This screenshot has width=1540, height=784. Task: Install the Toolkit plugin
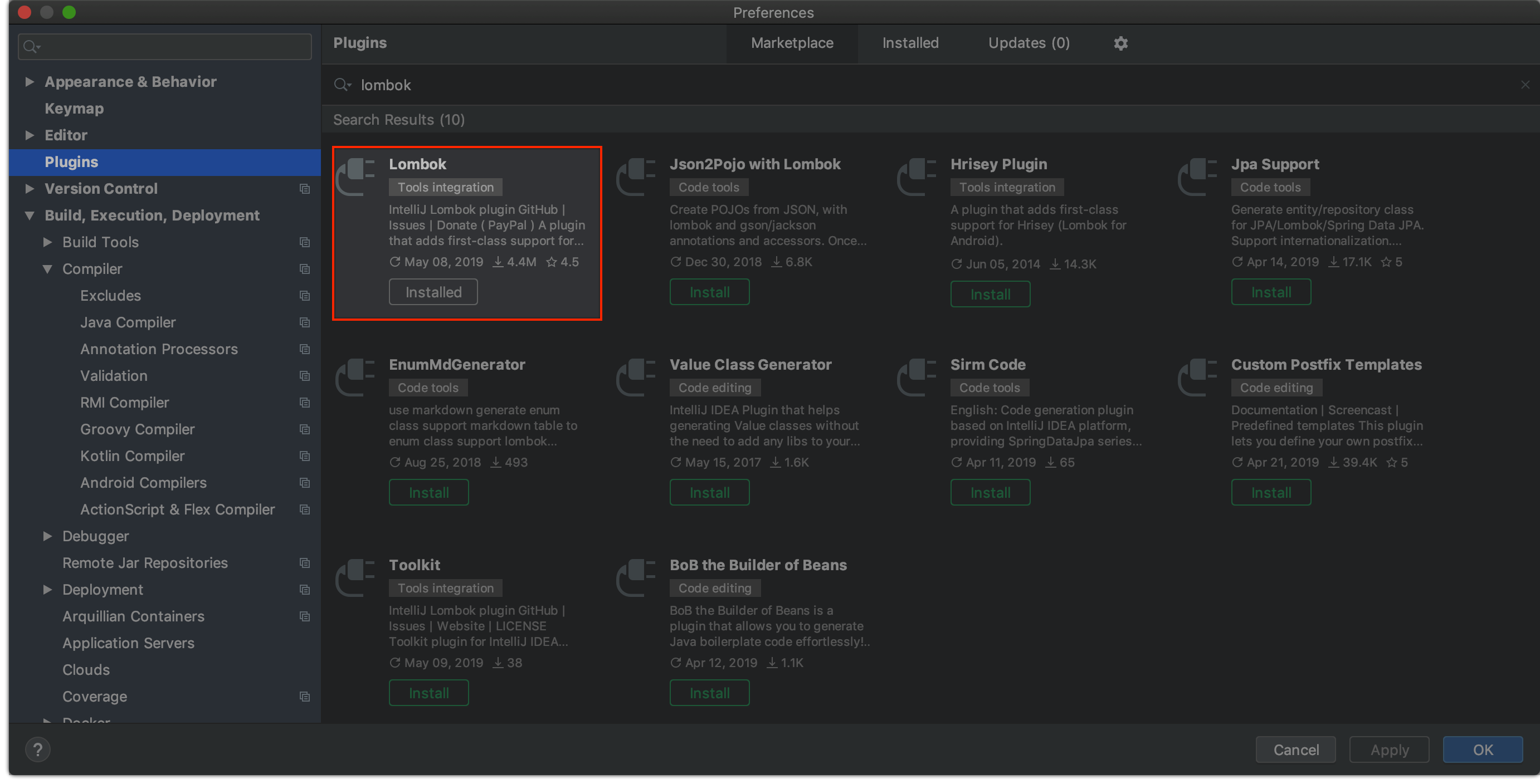pyautogui.click(x=428, y=693)
